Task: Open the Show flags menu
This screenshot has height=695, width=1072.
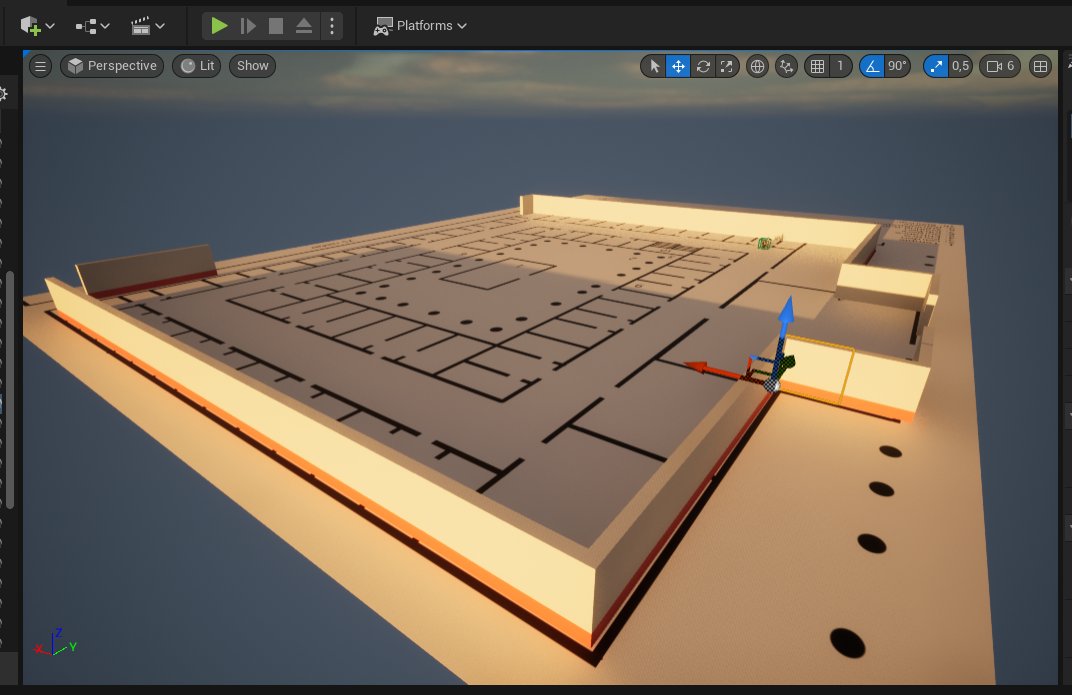Action: 252,66
